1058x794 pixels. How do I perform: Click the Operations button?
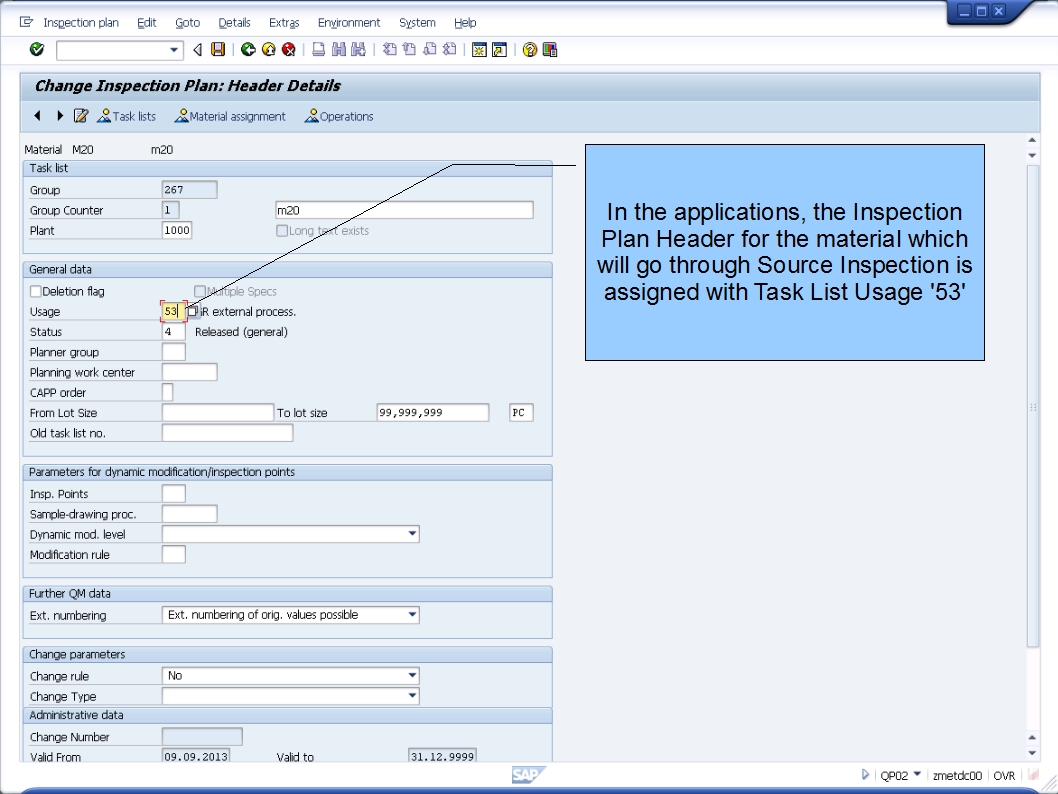(x=339, y=116)
